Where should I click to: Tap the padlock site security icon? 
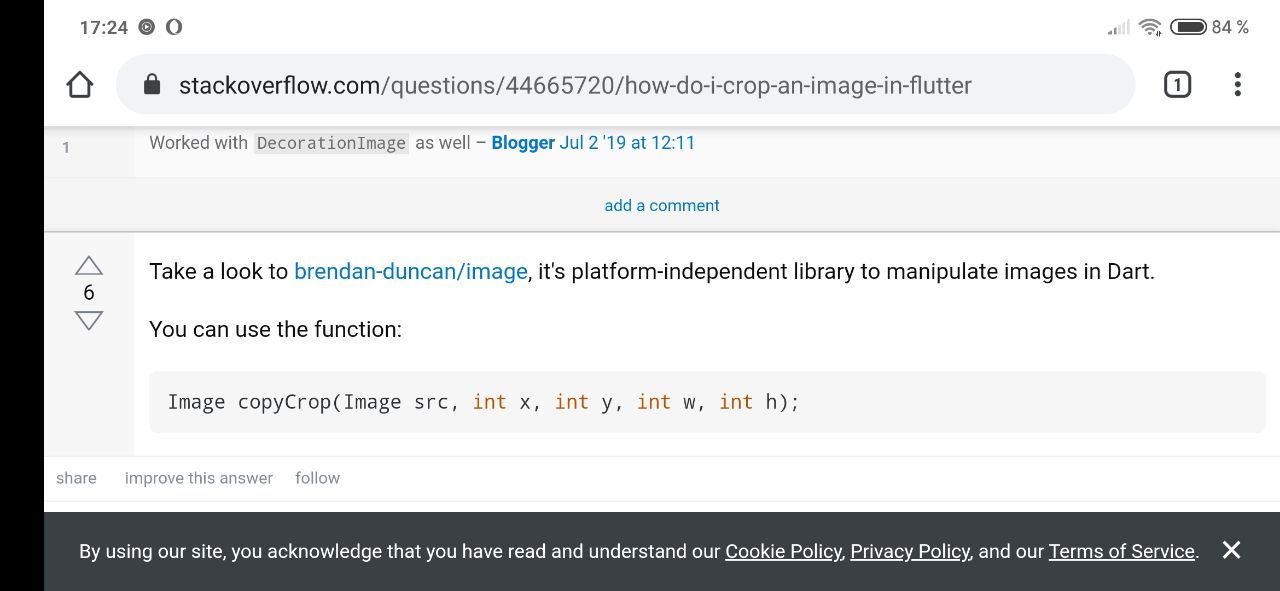(152, 85)
